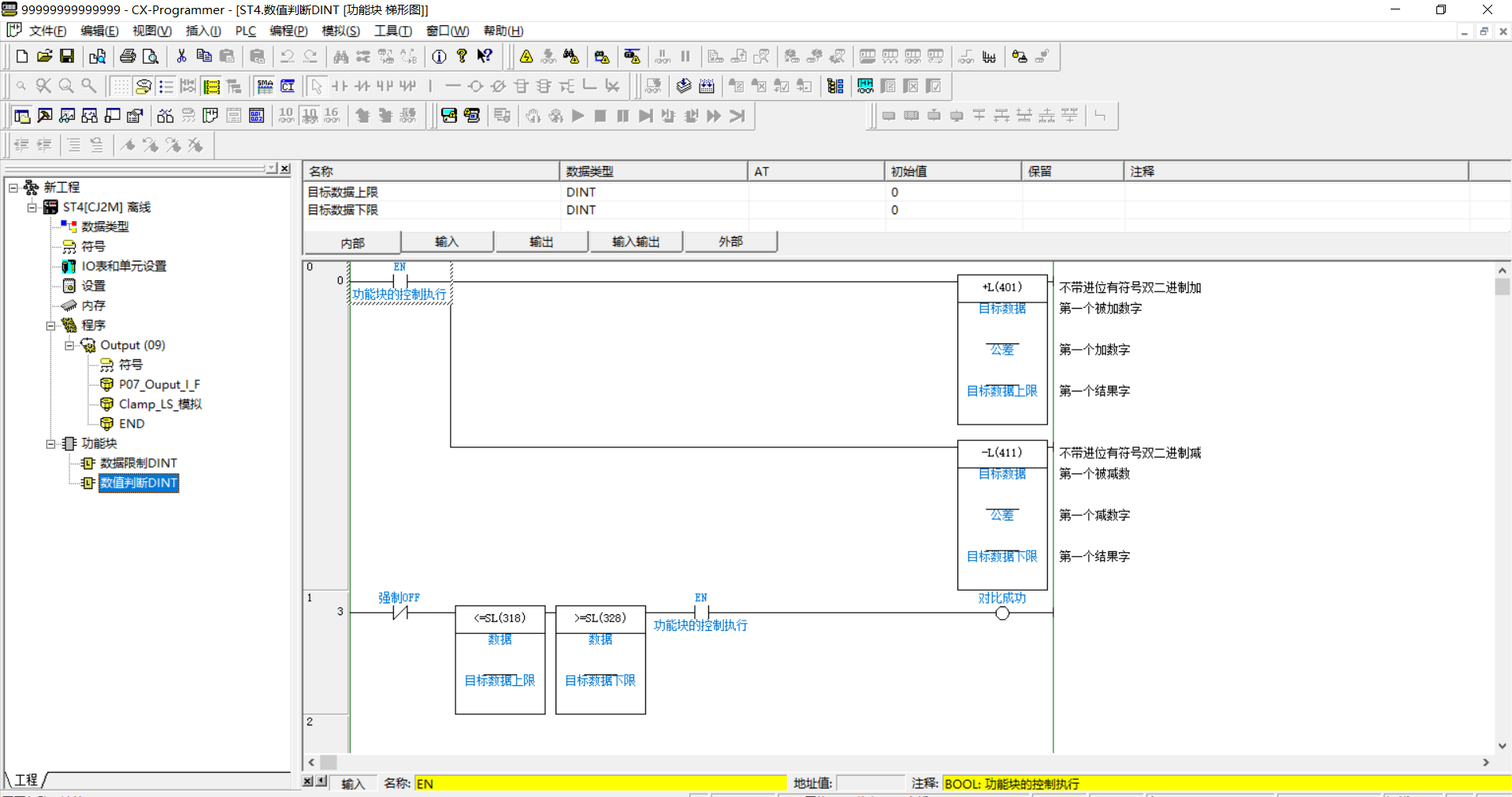Toggle the grid display button
Screen dimensions: 1512x797
click(120, 86)
